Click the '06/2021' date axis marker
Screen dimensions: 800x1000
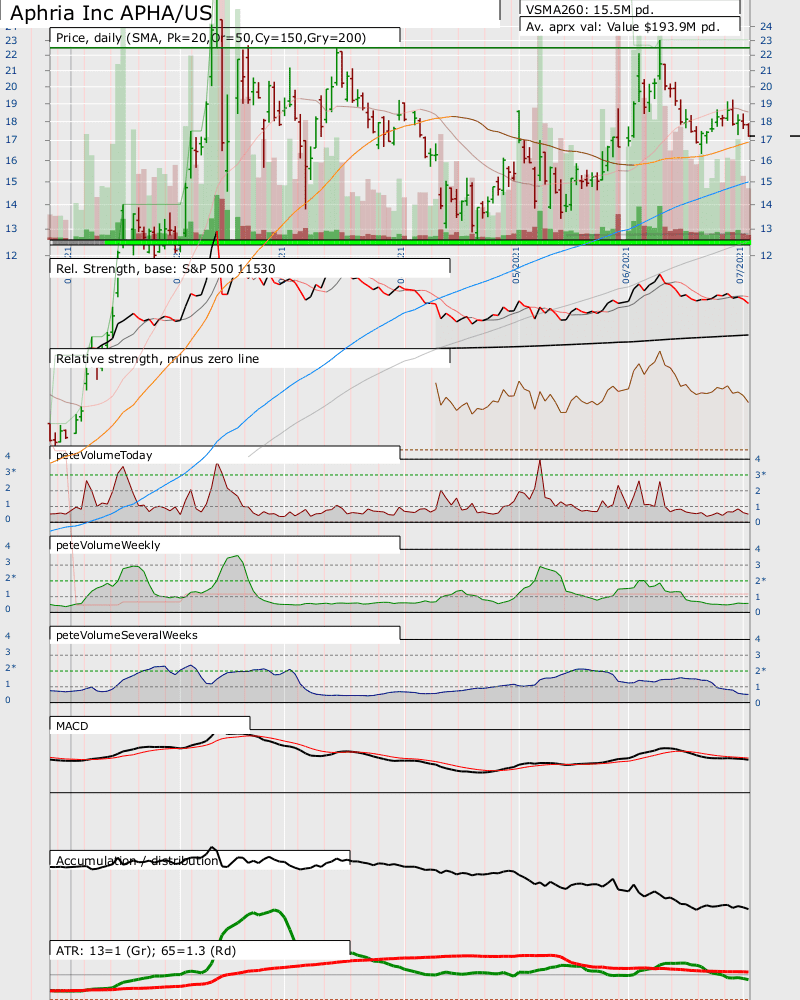[626, 265]
